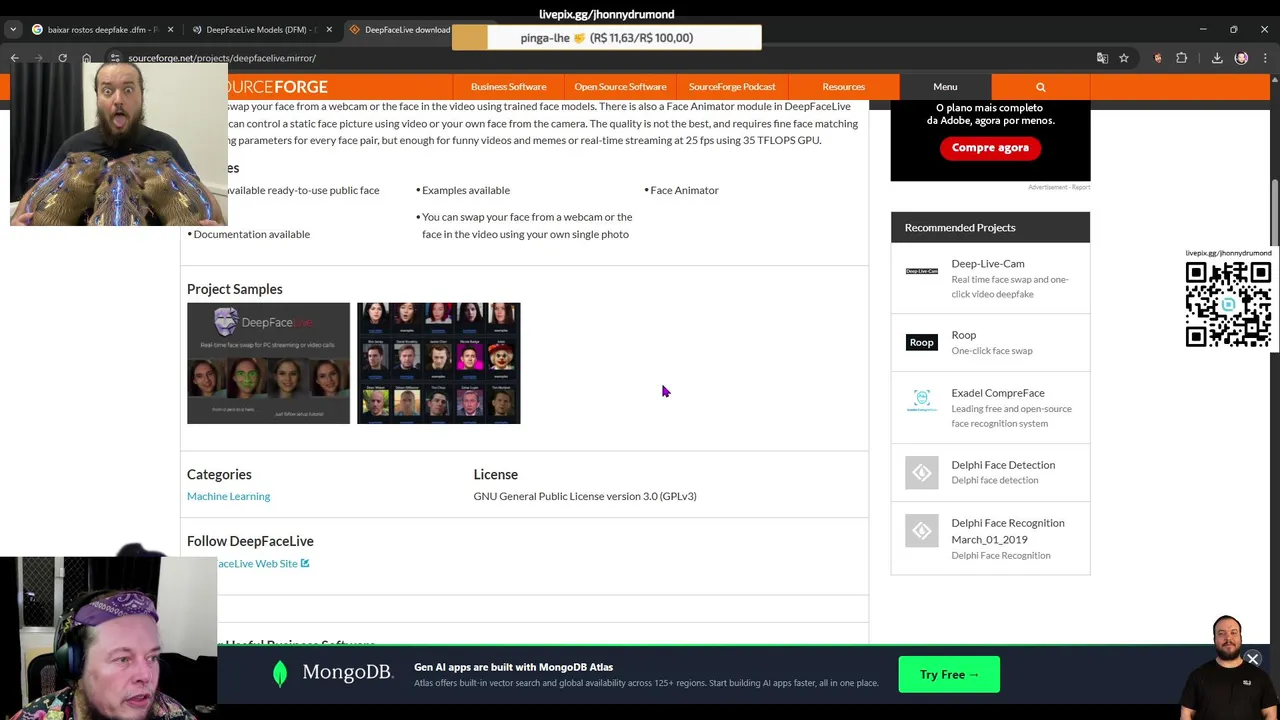Go back with the browser back arrow

(15, 58)
